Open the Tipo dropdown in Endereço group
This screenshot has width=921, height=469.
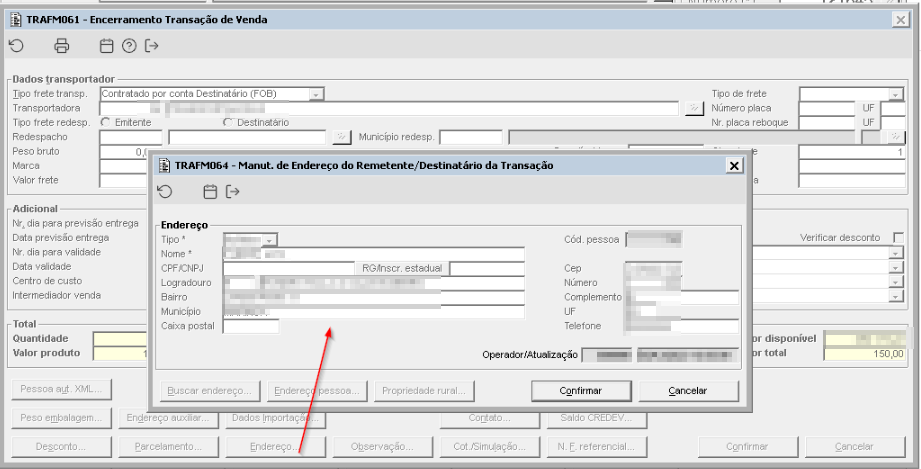(269, 240)
